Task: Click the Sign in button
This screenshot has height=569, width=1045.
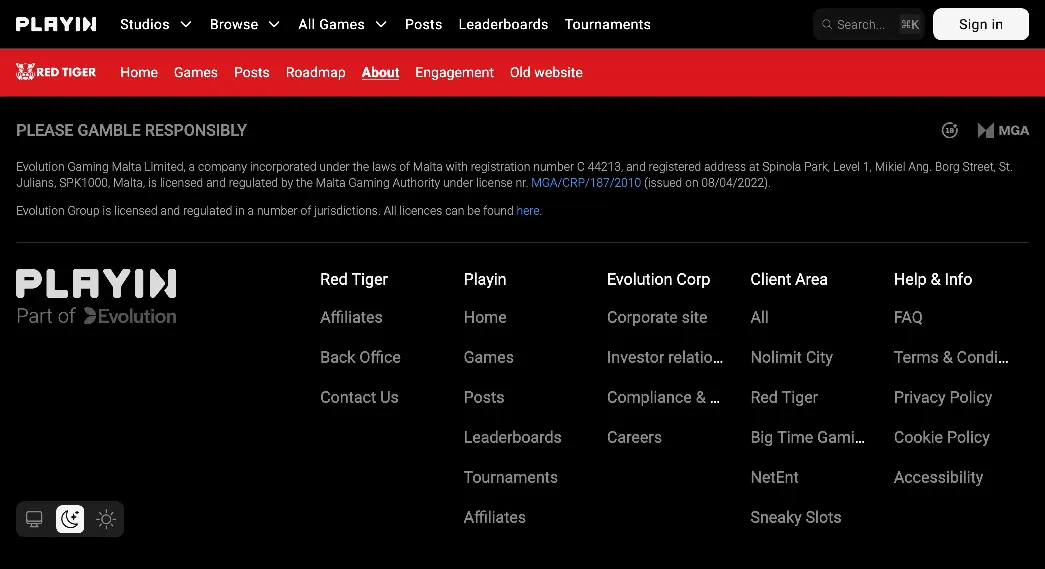Action: [x=980, y=24]
